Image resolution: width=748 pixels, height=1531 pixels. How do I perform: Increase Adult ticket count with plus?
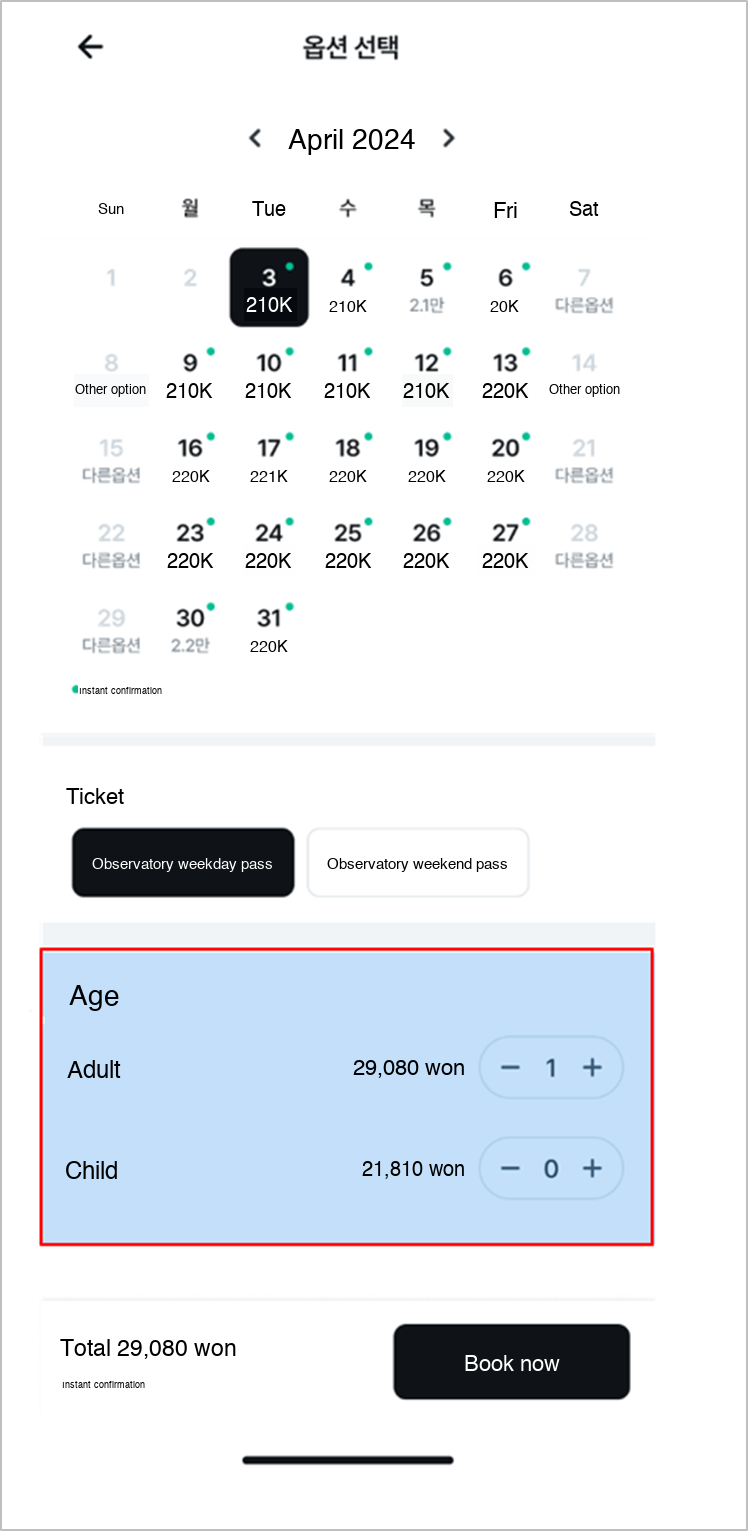point(592,1068)
